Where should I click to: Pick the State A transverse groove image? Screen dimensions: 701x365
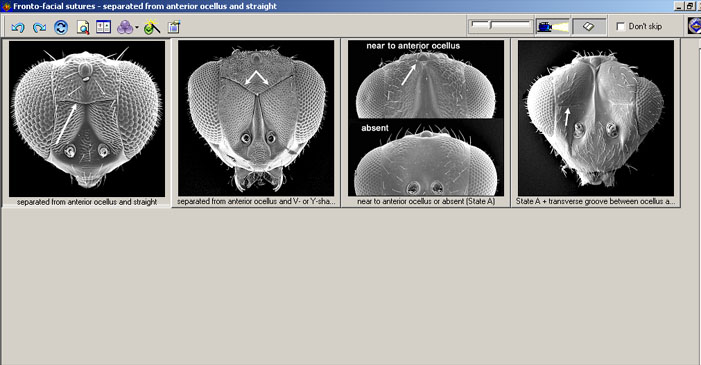pos(596,119)
